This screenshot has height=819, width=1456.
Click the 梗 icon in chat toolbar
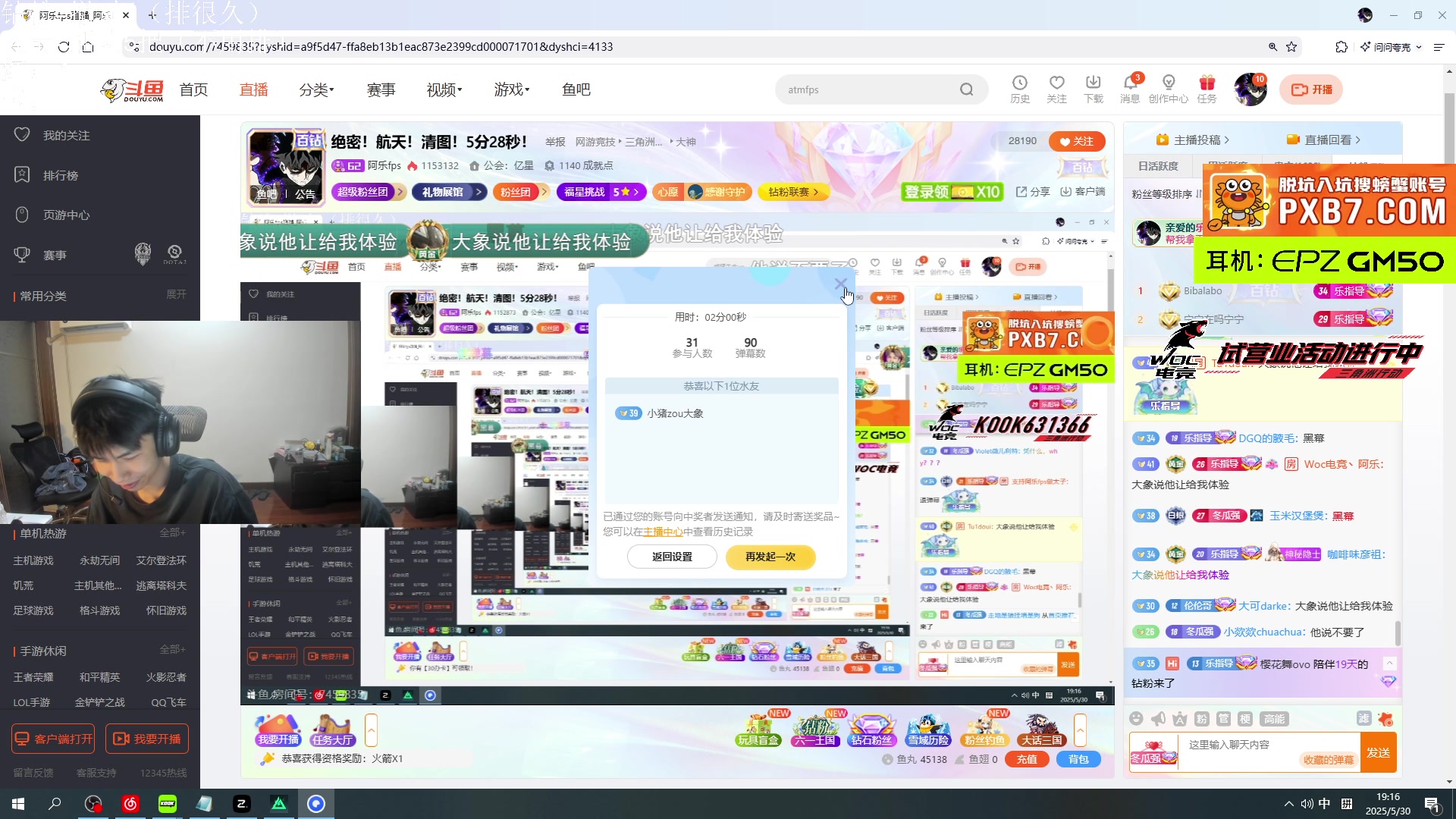[1245, 719]
